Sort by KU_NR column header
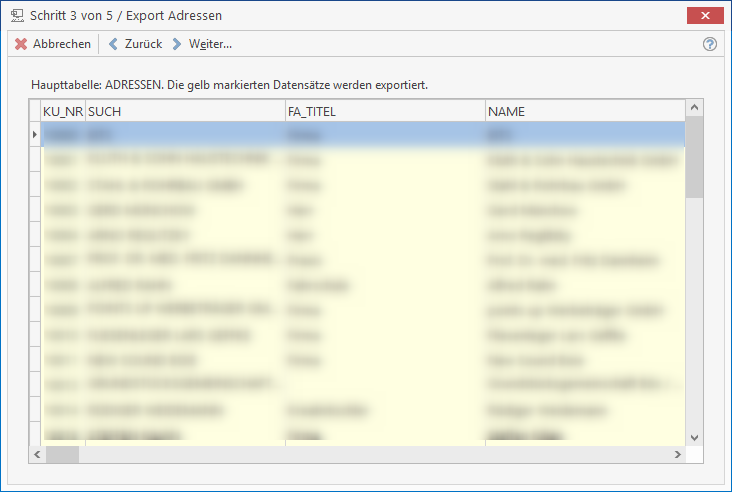732x492 pixels. [62, 111]
